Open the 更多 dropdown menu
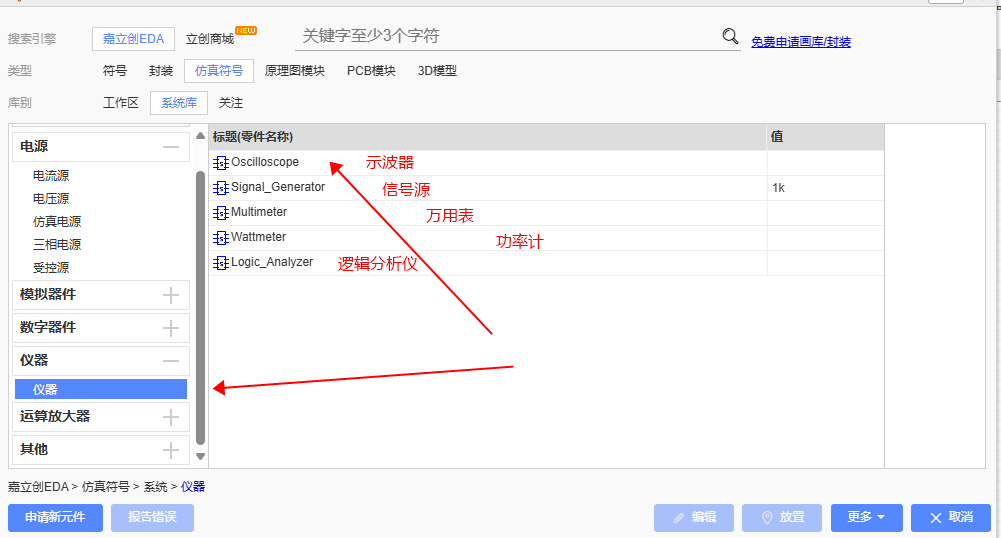This screenshot has width=1001, height=538. (866, 518)
